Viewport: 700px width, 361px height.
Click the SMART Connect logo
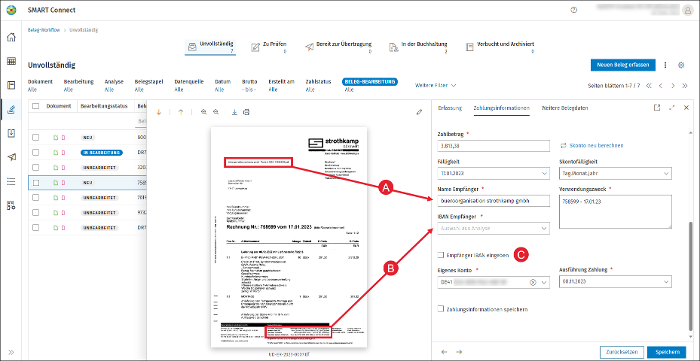click(x=11, y=10)
